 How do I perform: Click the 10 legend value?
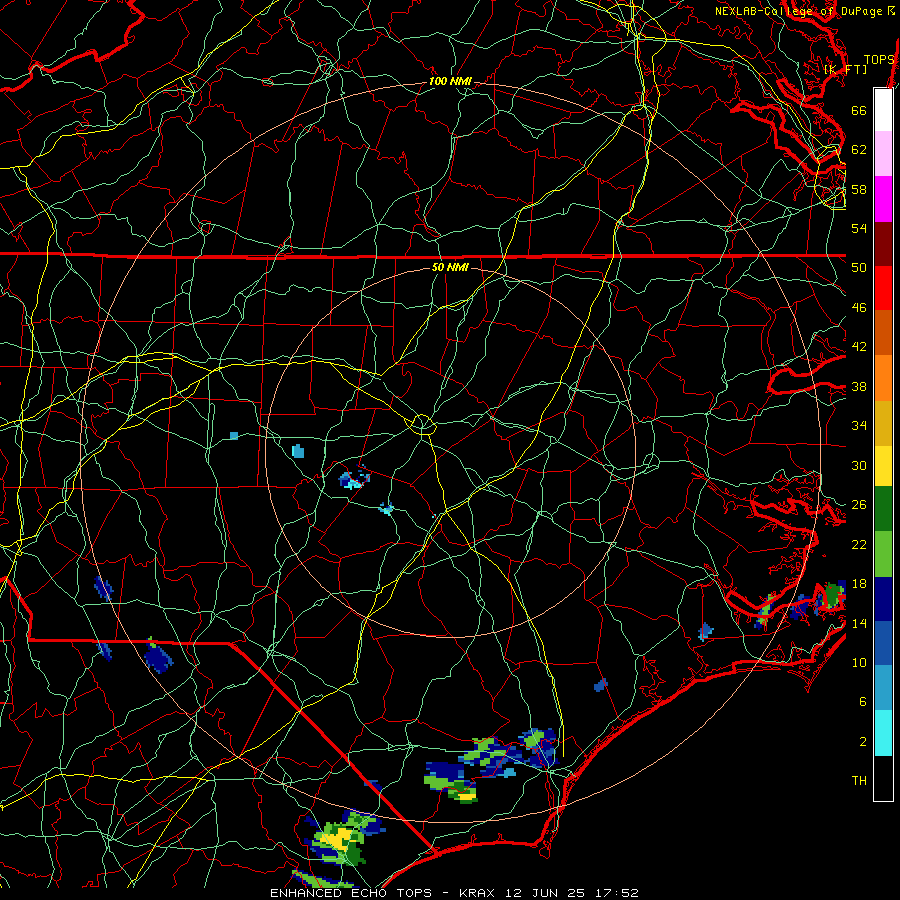coord(859,662)
